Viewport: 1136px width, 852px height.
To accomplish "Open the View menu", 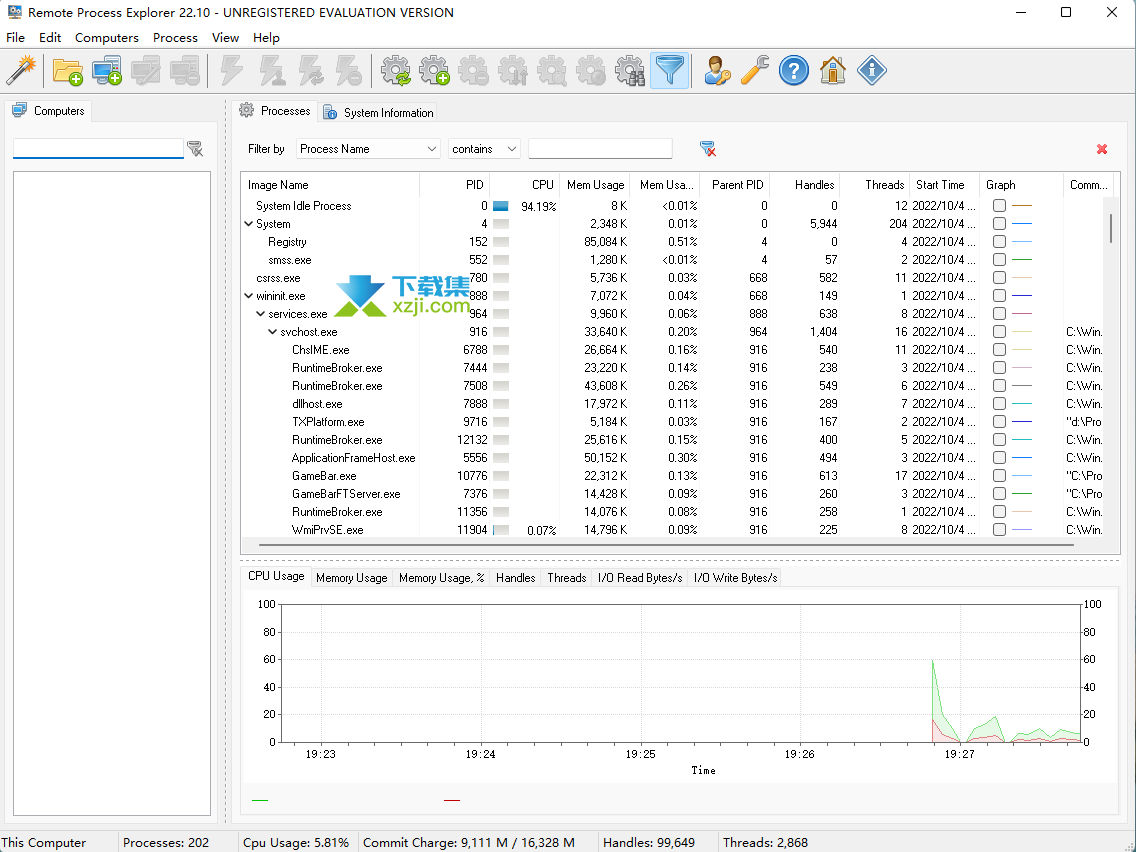I will [x=225, y=38].
